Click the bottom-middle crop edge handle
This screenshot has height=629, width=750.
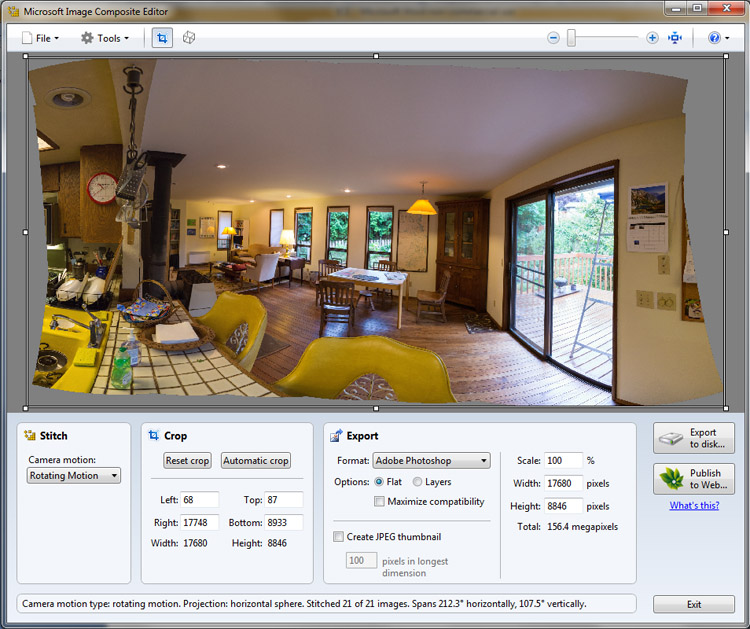coord(376,408)
